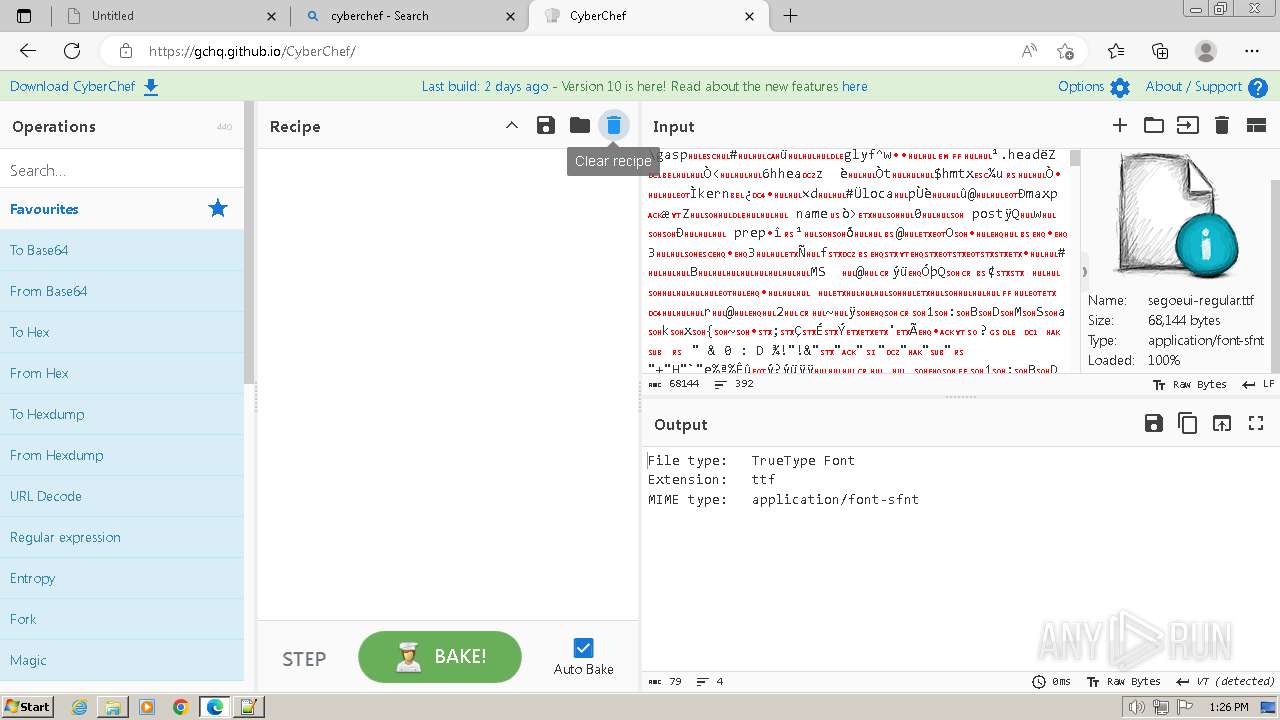Open the browser profile avatar

(x=1206, y=51)
